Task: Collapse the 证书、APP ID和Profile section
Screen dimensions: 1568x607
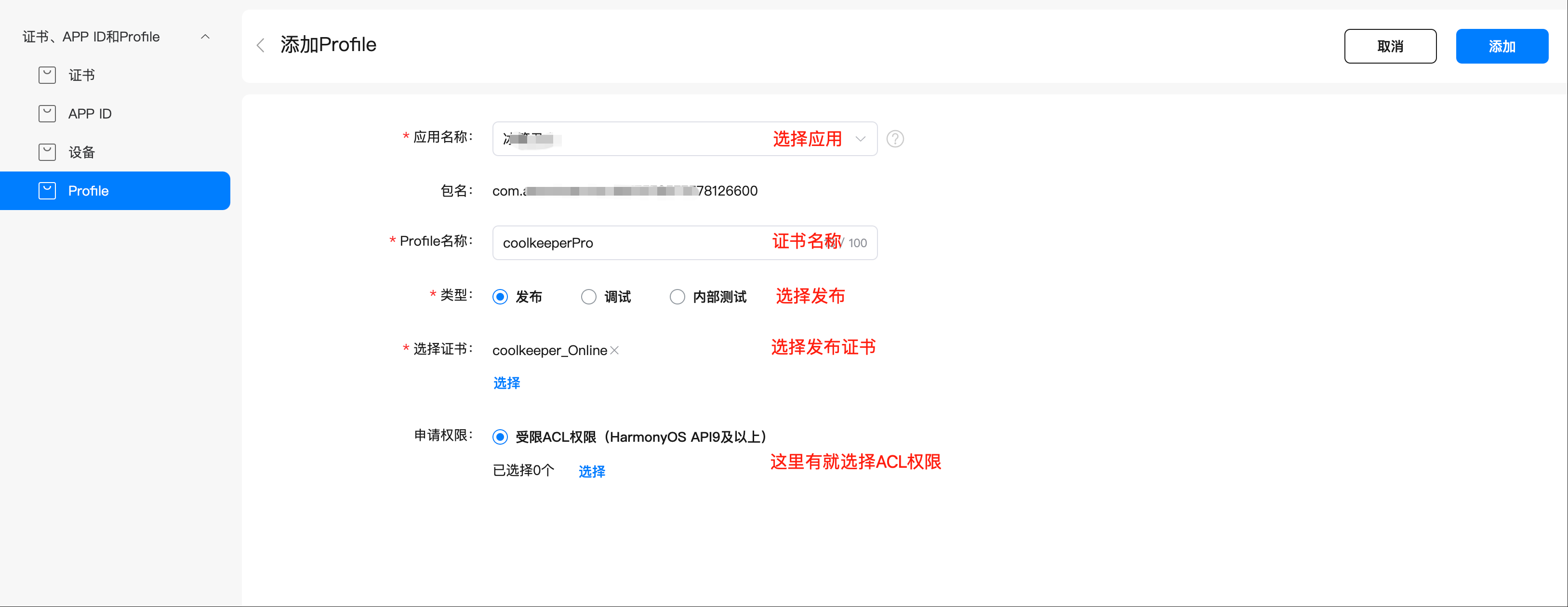Action: (x=205, y=37)
